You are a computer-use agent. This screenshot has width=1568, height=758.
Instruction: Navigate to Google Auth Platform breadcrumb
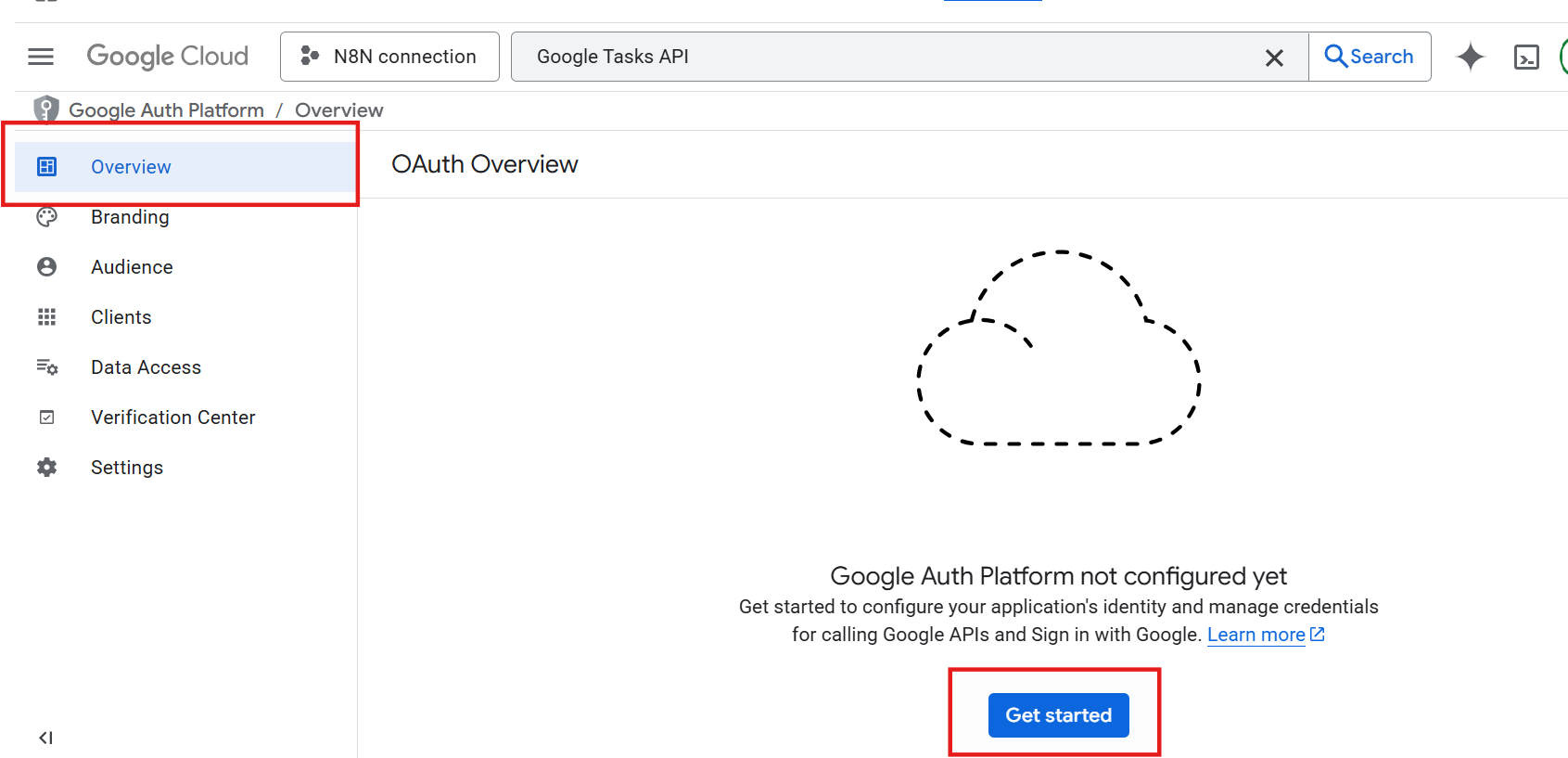(166, 110)
